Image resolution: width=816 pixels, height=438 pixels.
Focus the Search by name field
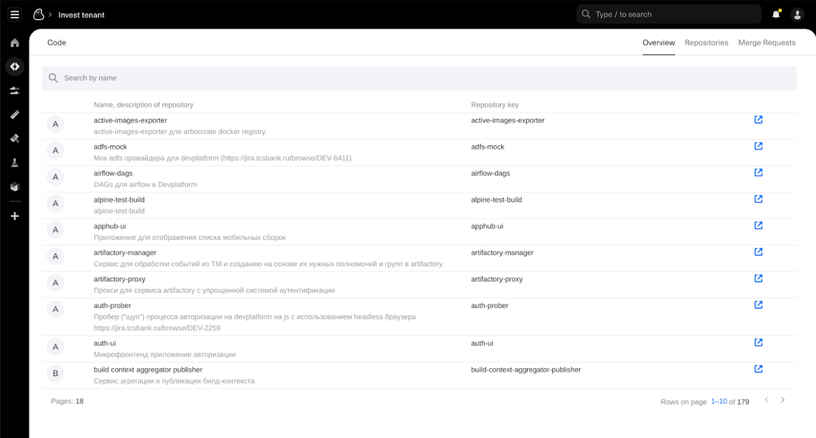[419, 78]
